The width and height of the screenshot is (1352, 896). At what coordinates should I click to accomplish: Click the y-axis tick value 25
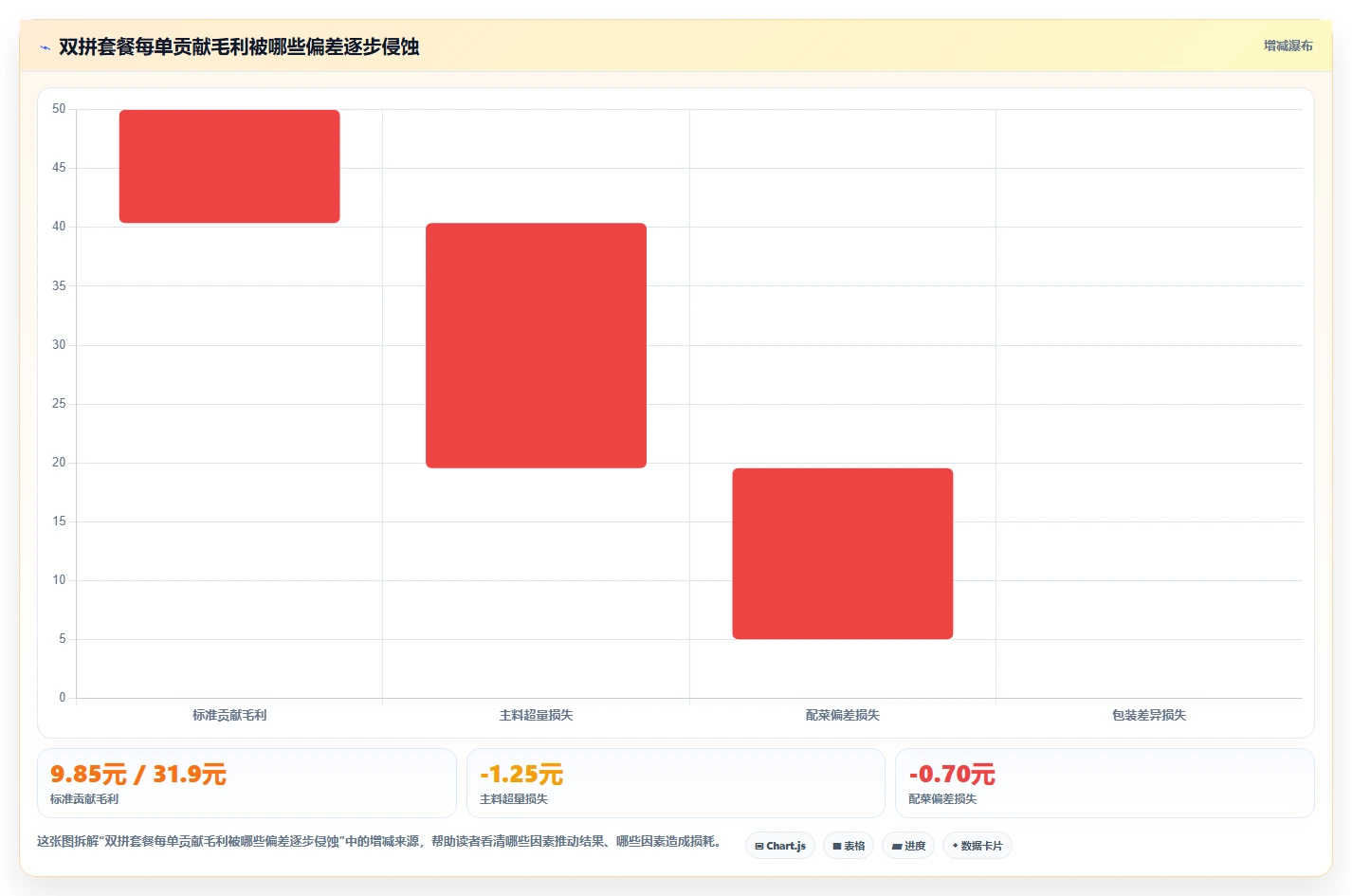[59, 404]
